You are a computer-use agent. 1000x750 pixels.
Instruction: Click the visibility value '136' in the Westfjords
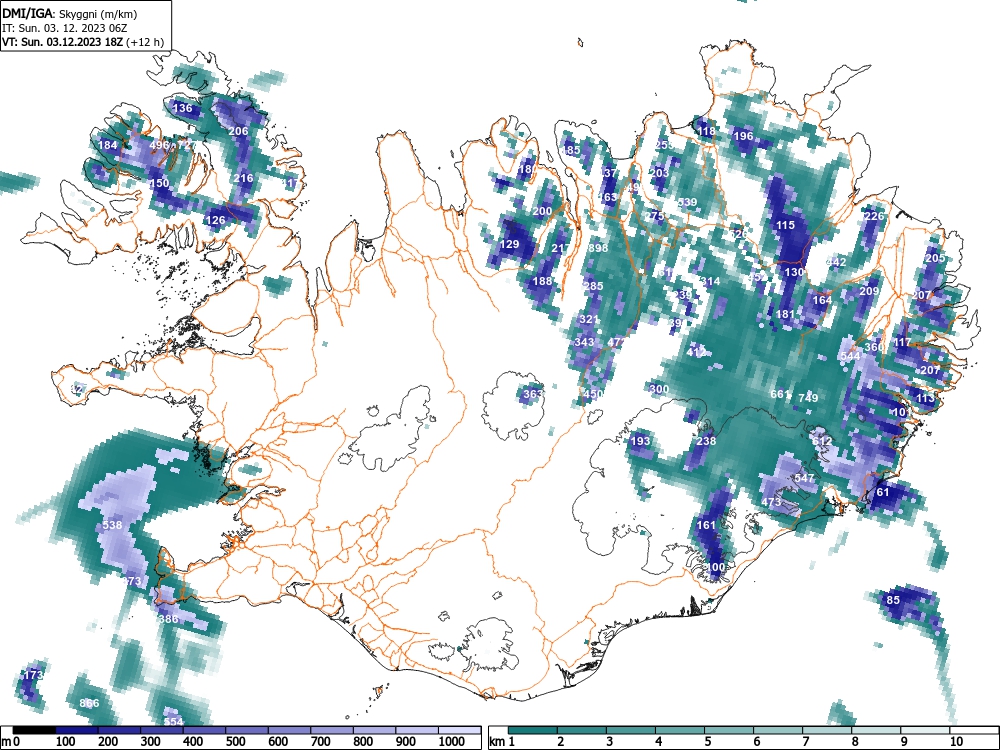[x=182, y=108]
